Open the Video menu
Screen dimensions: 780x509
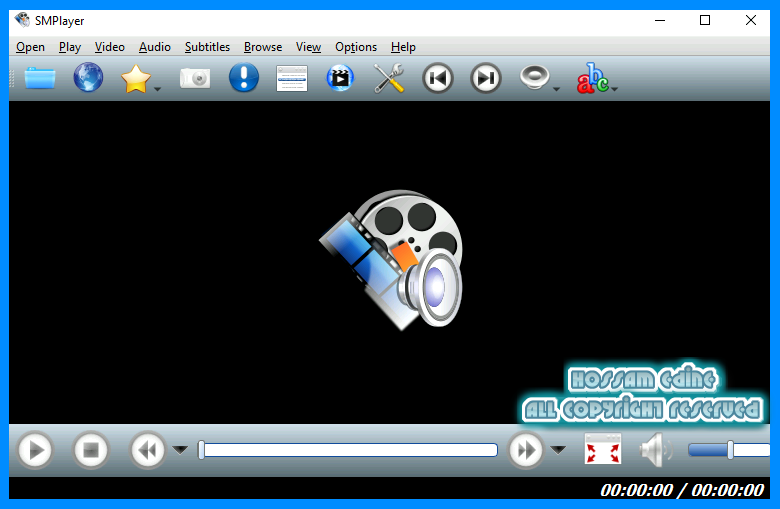click(x=109, y=47)
